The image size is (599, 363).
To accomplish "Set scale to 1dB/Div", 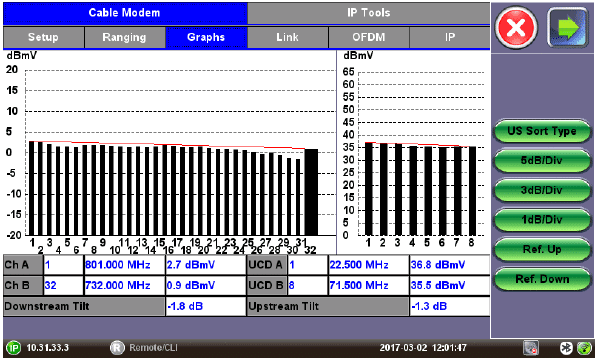I will [542, 220].
